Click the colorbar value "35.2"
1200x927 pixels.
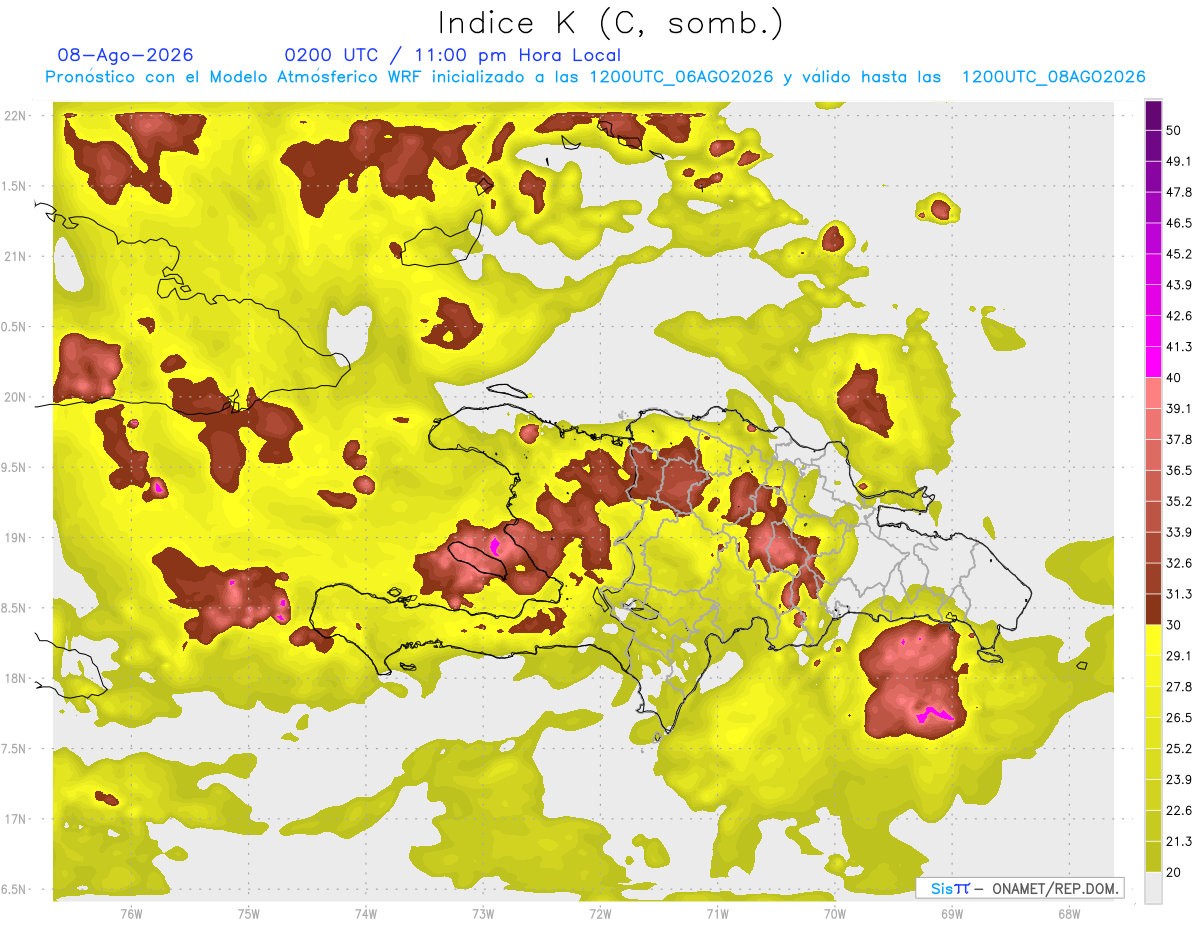tap(1178, 501)
